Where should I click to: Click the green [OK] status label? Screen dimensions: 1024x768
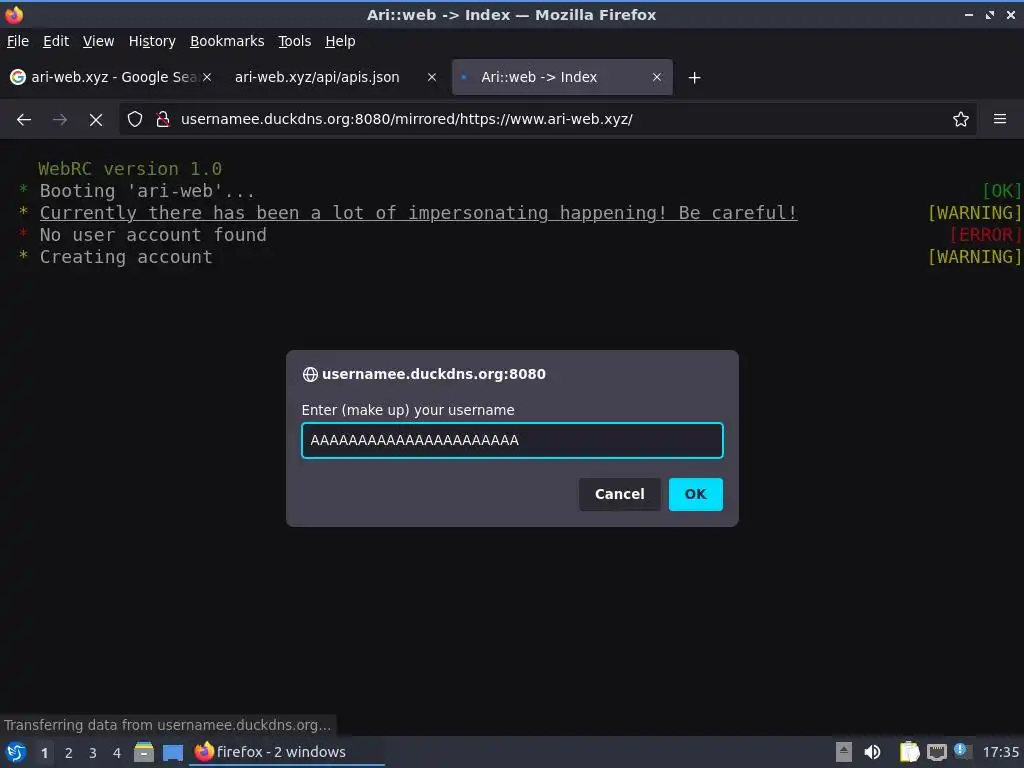pos(1002,191)
